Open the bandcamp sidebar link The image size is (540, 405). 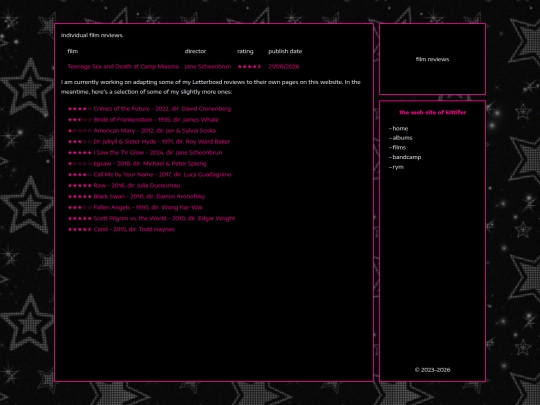click(x=407, y=157)
